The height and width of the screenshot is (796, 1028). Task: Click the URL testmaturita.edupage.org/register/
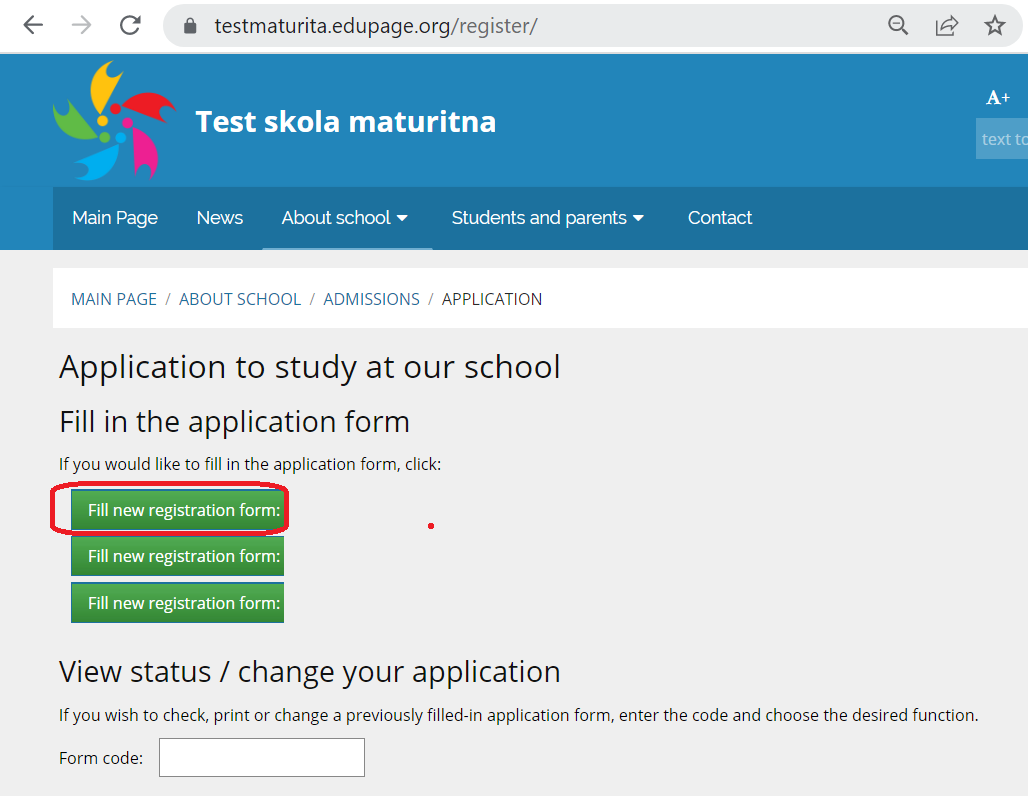click(x=376, y=26)
